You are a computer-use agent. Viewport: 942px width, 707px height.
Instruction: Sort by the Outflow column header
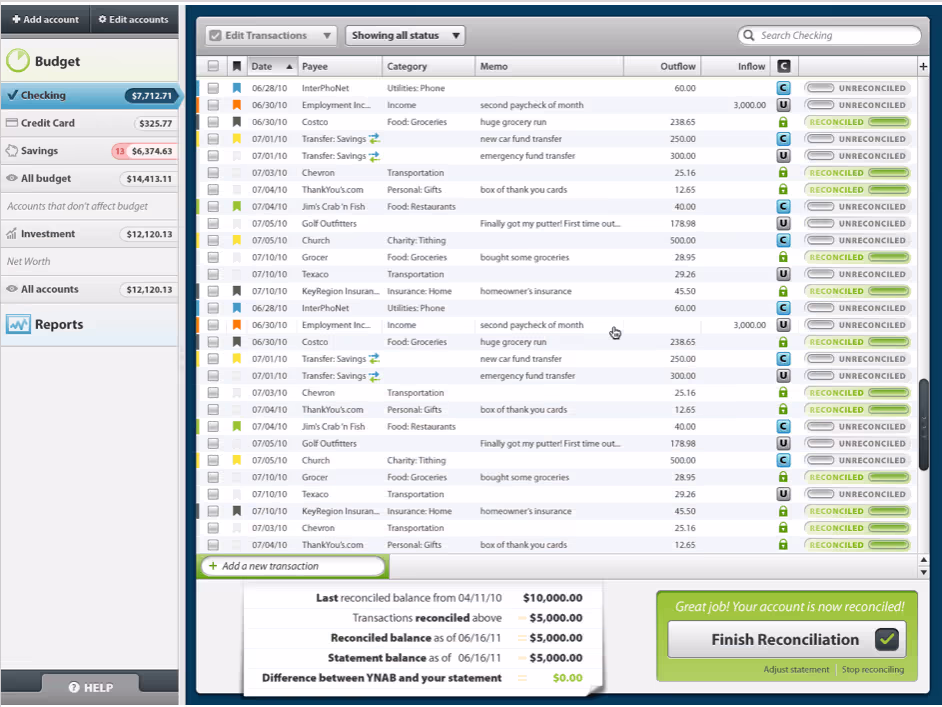662,66
